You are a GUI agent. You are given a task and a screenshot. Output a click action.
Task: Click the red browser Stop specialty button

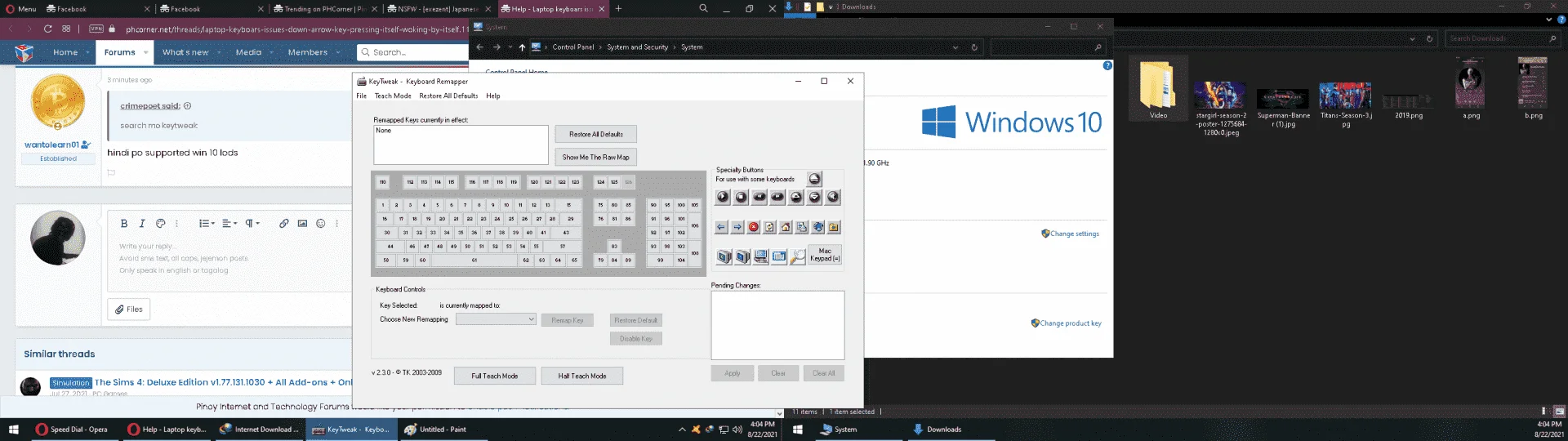pyautogui.click(x=754, y=227)
